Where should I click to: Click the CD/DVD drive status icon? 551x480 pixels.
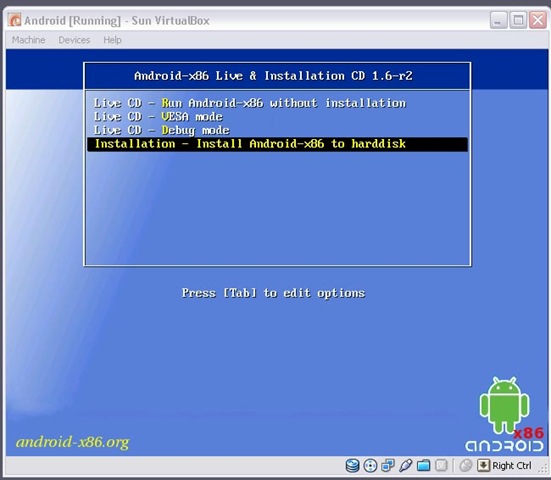pos(370,466)
